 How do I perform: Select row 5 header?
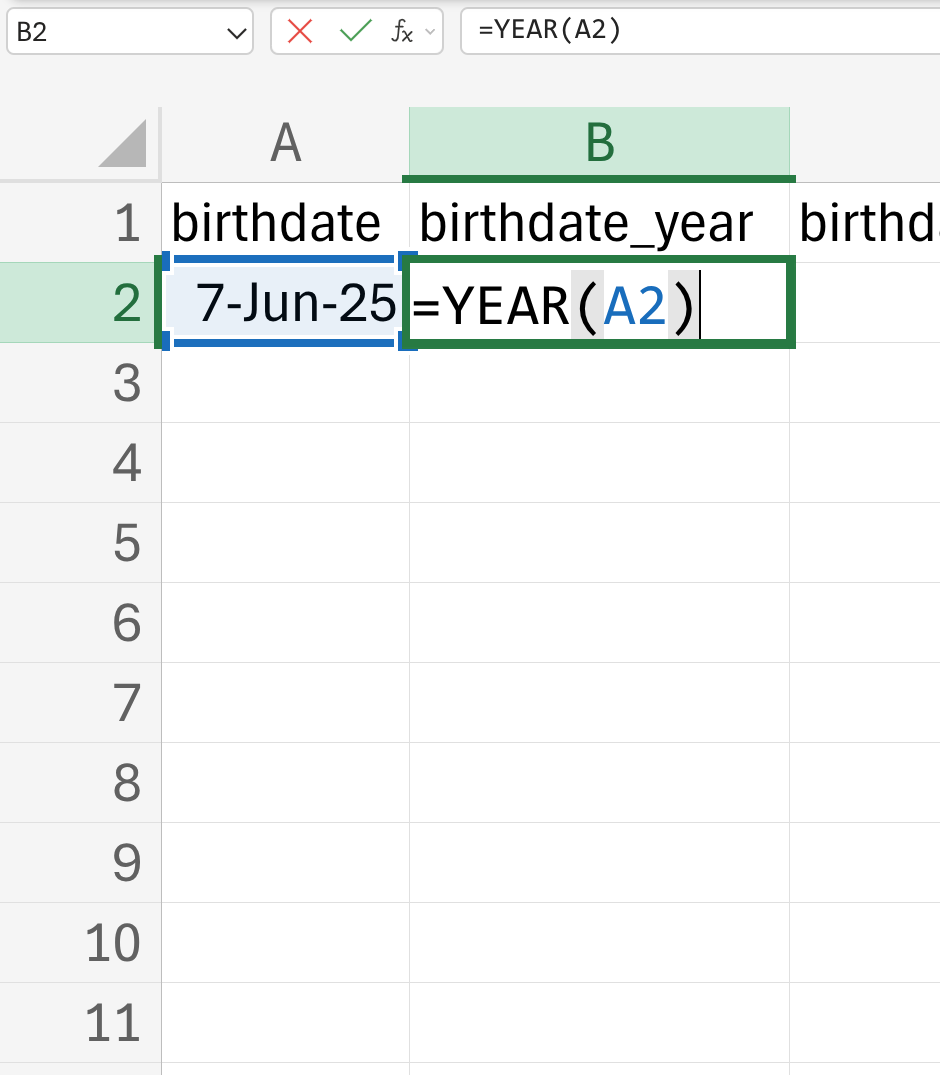pyautogui.click(x=80, y=543)
